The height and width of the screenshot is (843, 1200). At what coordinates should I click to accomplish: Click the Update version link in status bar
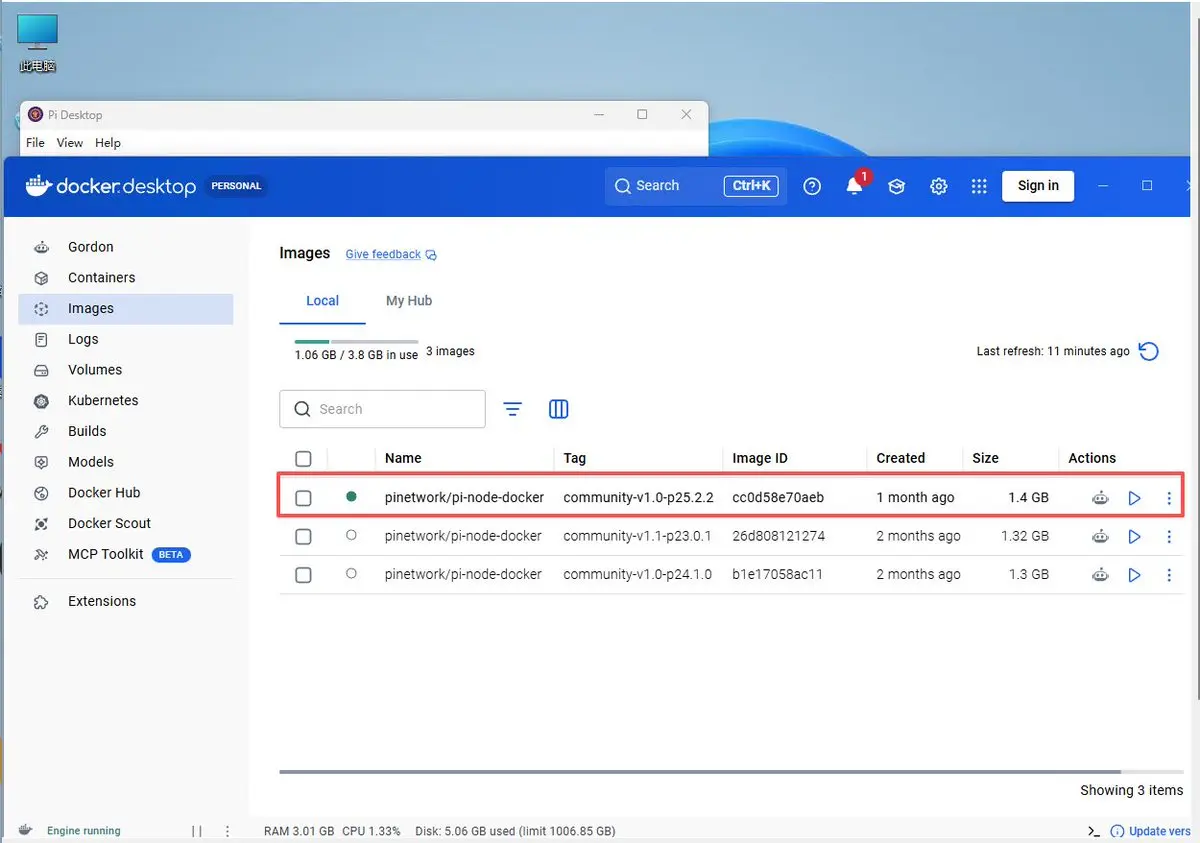[1152, 831]
